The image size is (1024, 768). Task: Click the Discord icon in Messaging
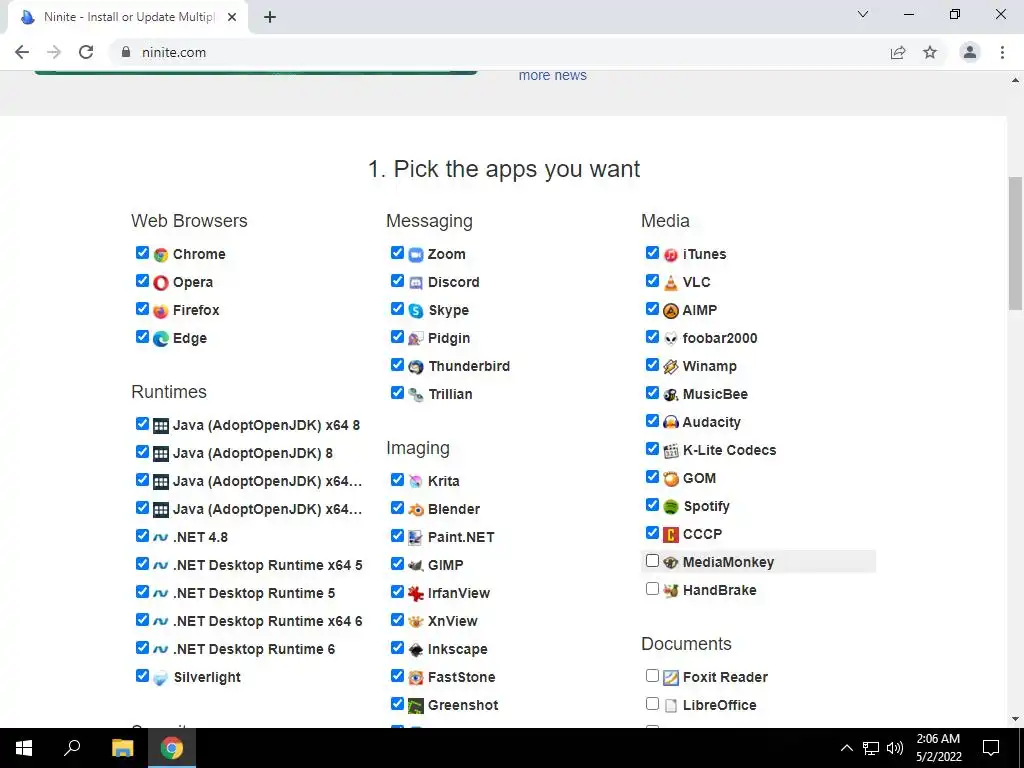(416, 283)
